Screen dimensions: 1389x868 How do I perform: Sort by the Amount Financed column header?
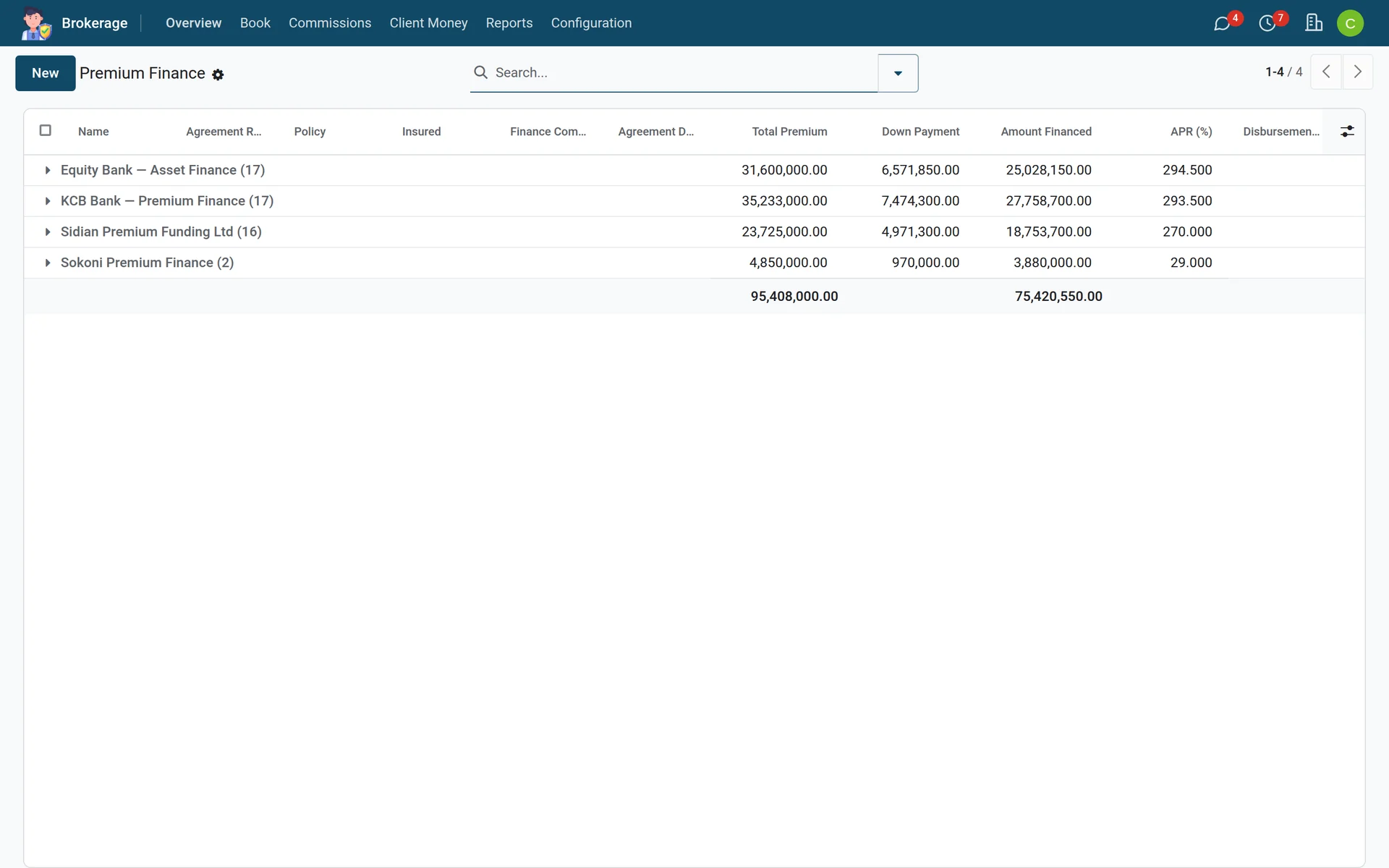point(1046,132)
